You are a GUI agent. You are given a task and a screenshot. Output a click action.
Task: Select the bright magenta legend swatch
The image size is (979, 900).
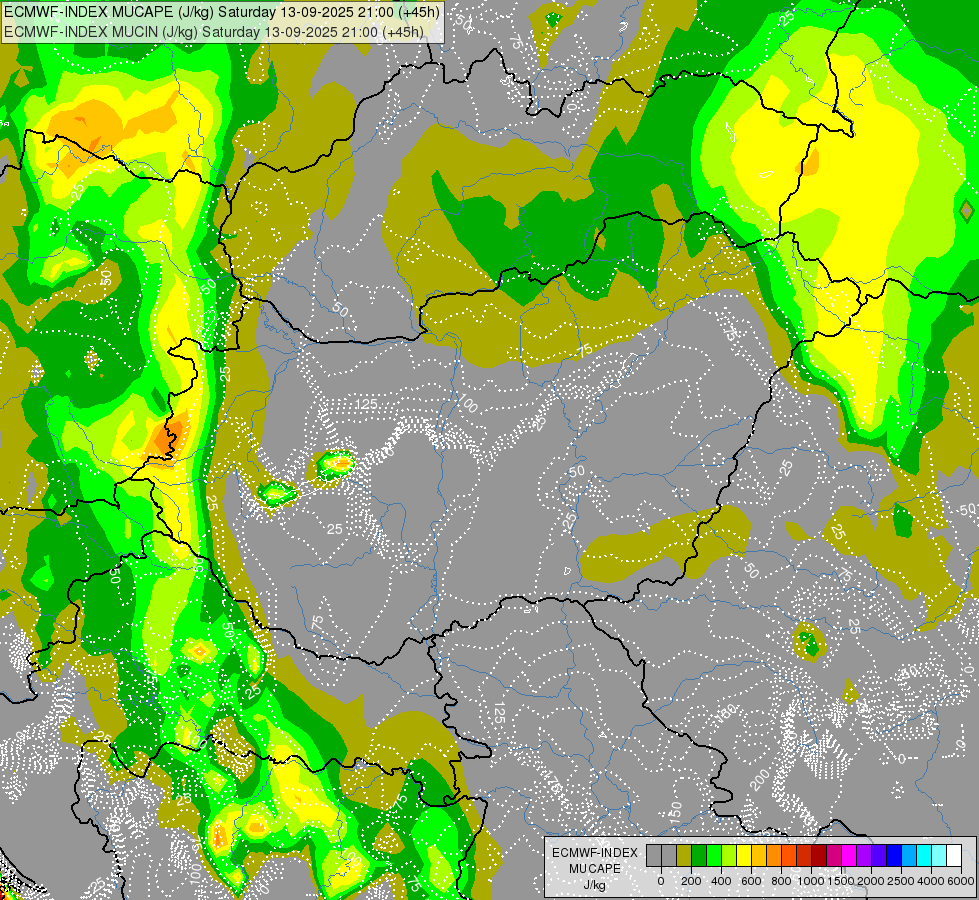[x=849, y=855]
